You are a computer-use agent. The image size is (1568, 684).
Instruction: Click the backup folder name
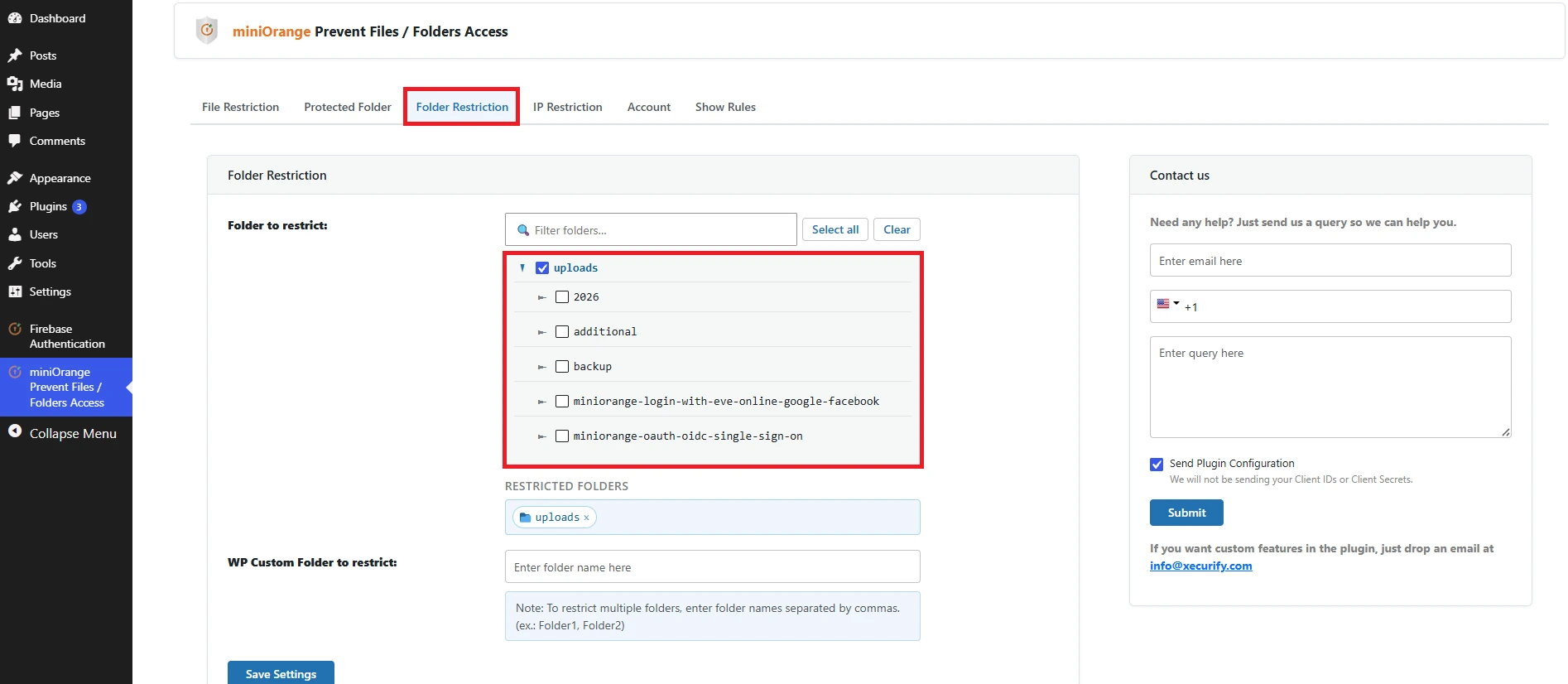pyautogui.click(x=593, y=366)
